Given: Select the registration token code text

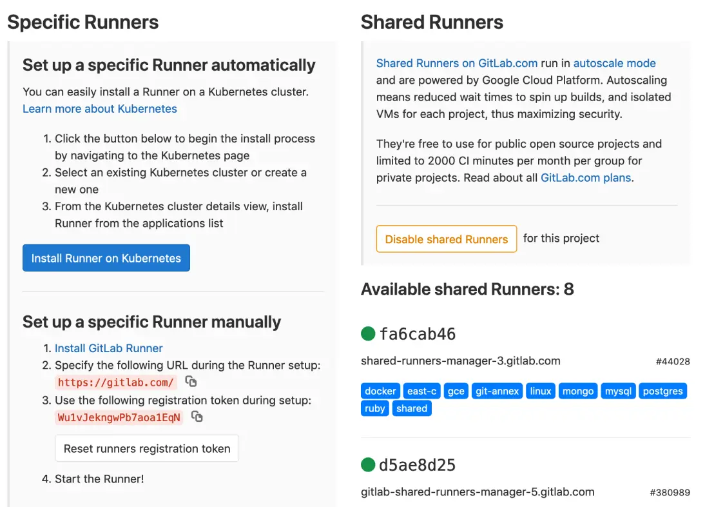Looking at the screenshot, I should 119,417.
